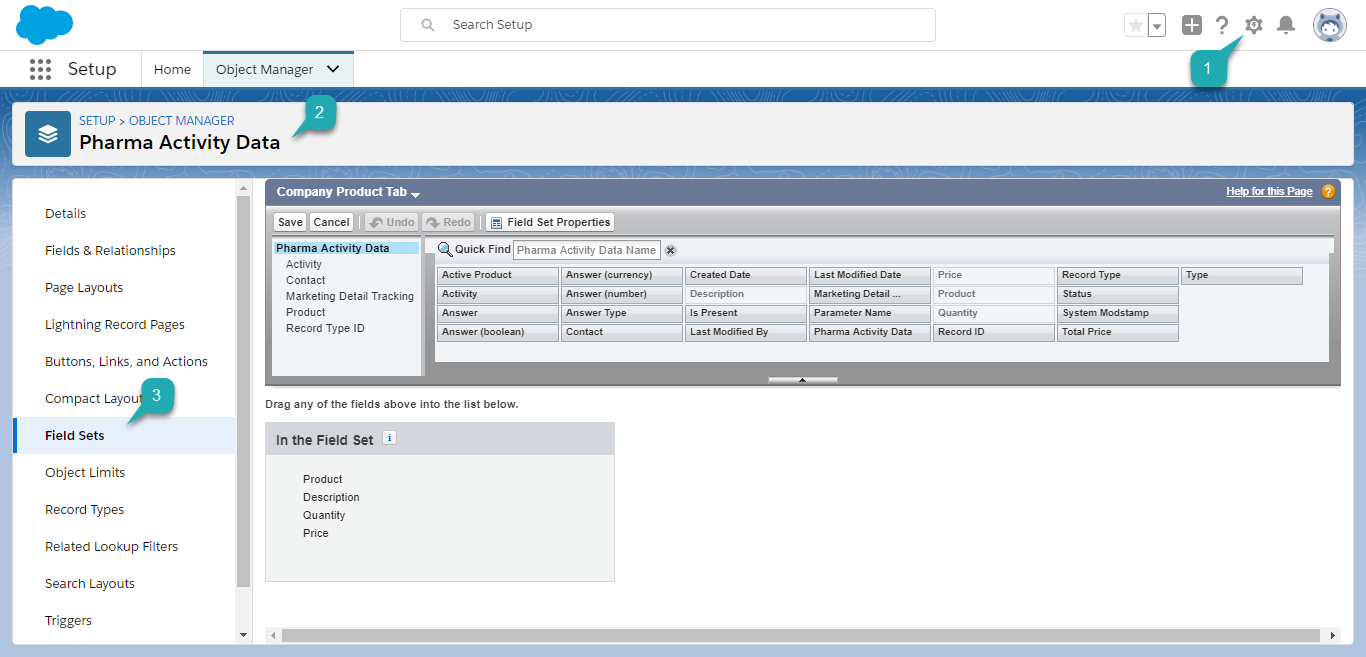
Task: Select Page Layouts from the sidebar
Action: coord(84,287)
